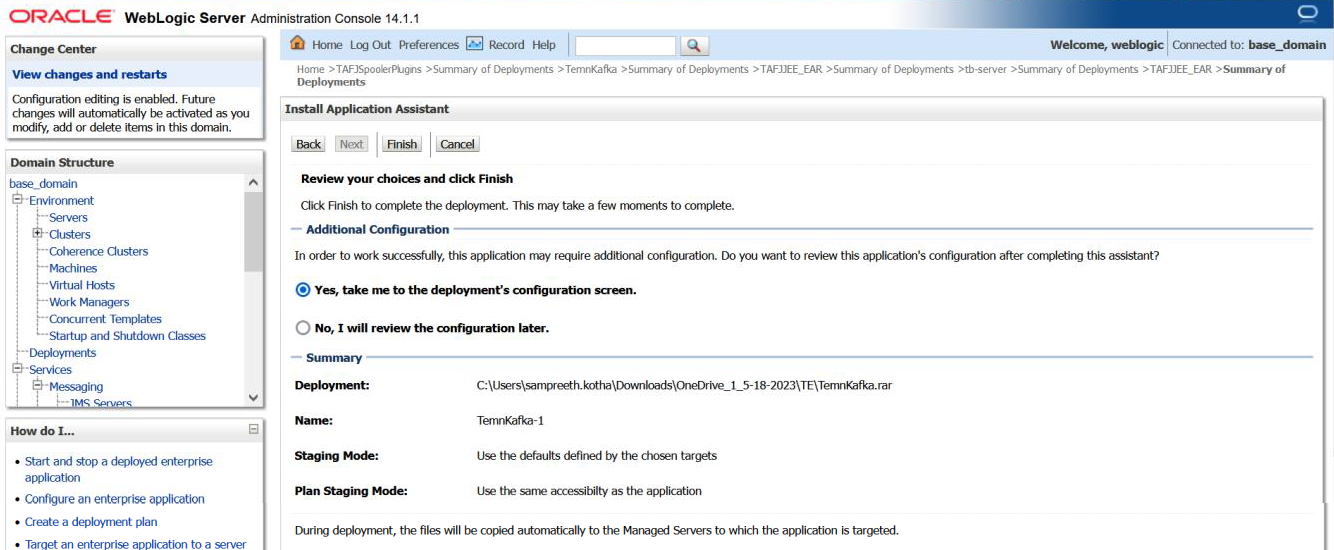
Task: Collapse the Environment tree node
Action: (18, 200)
